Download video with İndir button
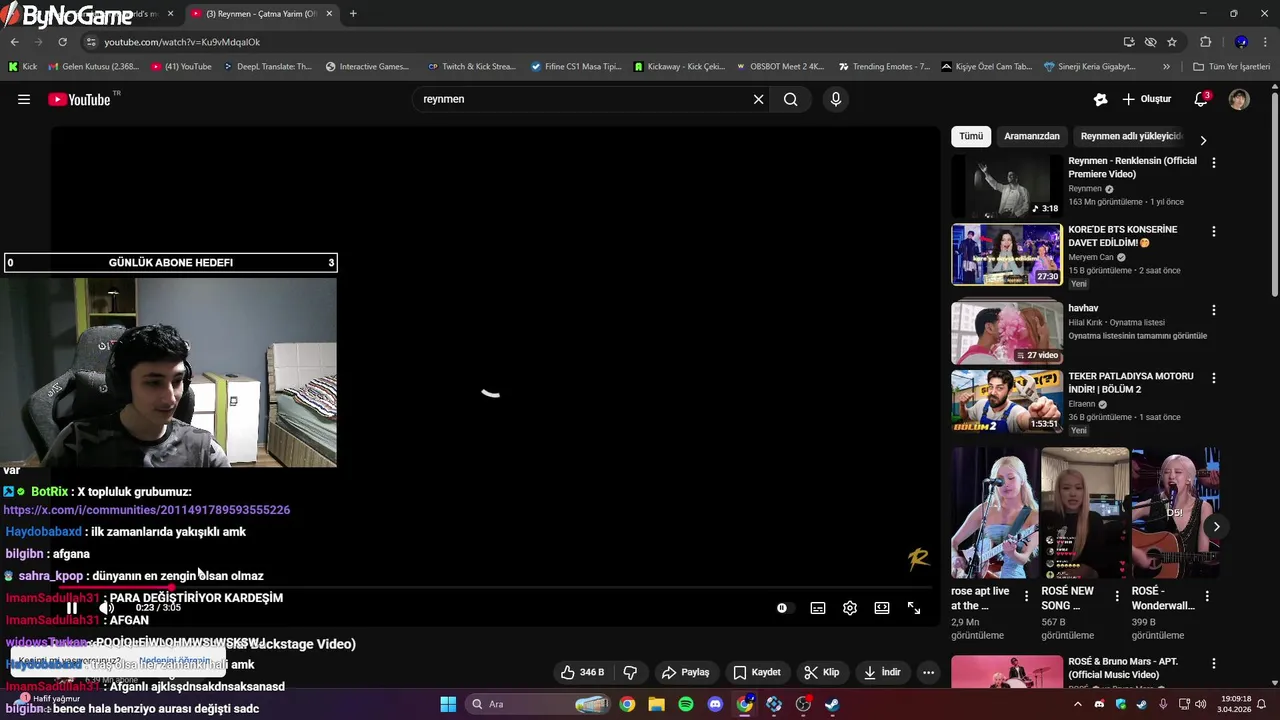Screen dimensions: 1280x720 (x=883, y=672)
